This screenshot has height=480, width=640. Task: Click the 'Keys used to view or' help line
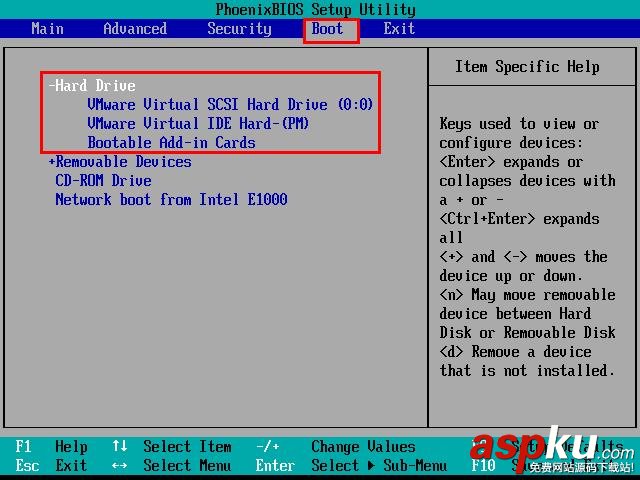pos(519,124)
